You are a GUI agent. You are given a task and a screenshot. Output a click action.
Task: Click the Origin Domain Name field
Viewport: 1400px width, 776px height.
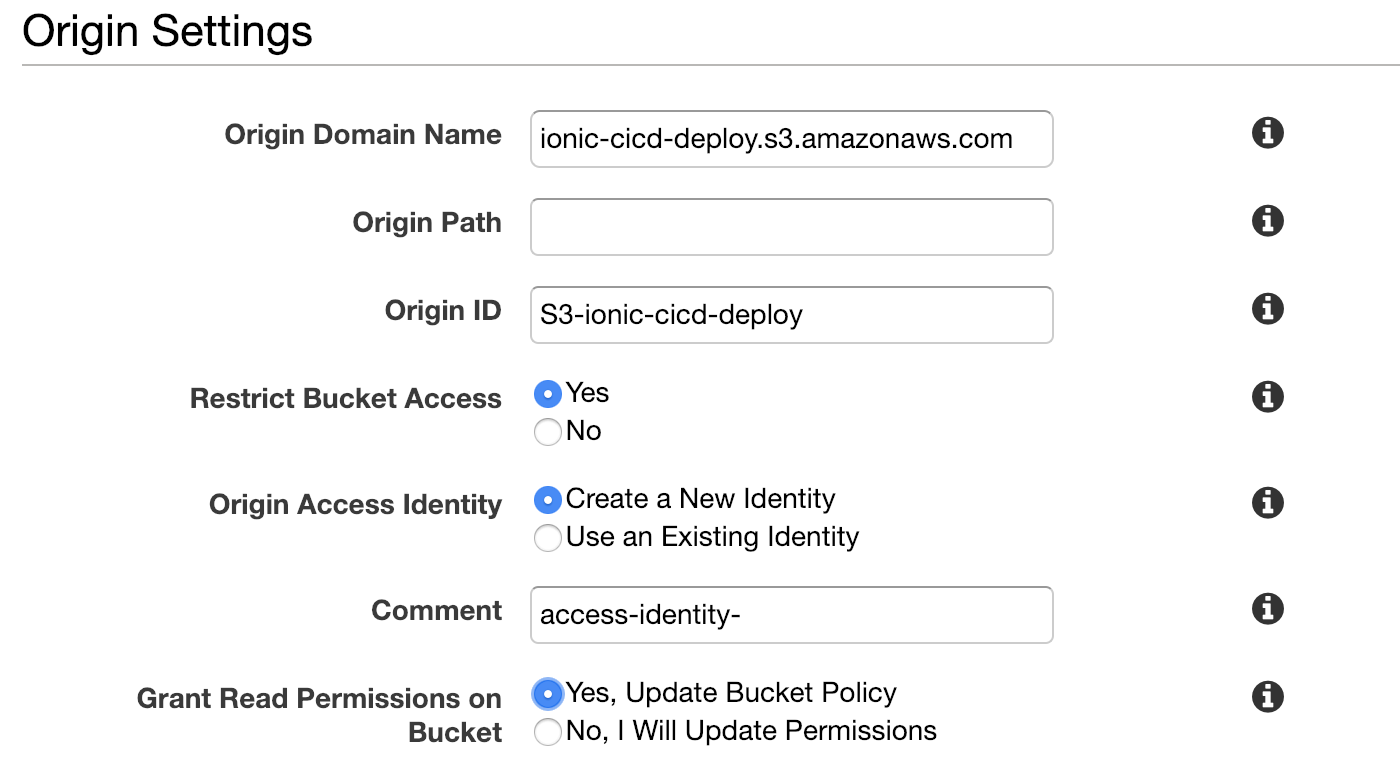click(x=791, y=139)
